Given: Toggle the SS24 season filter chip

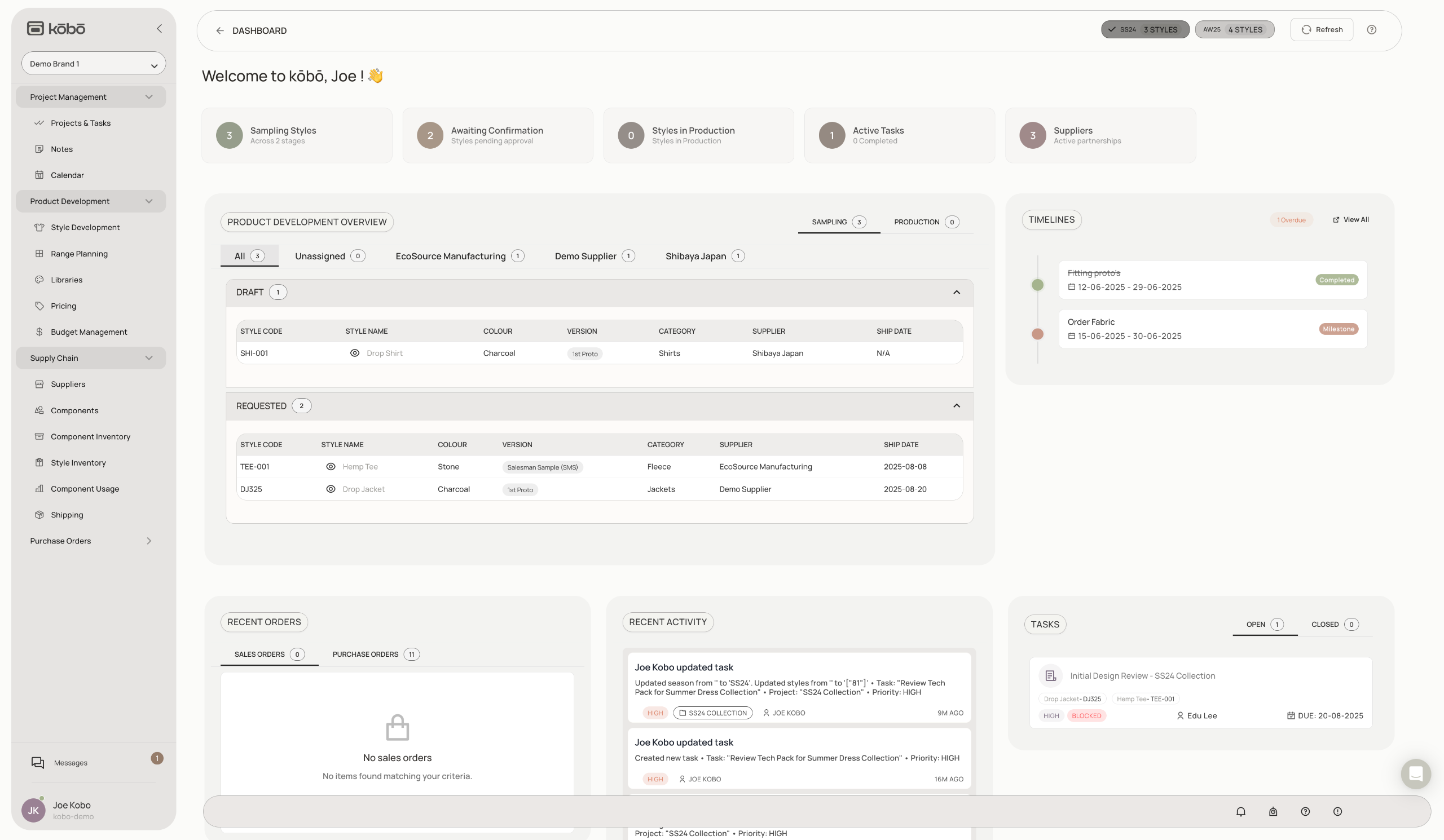Looking at the screenshot, I should (x=1144, y=30).
